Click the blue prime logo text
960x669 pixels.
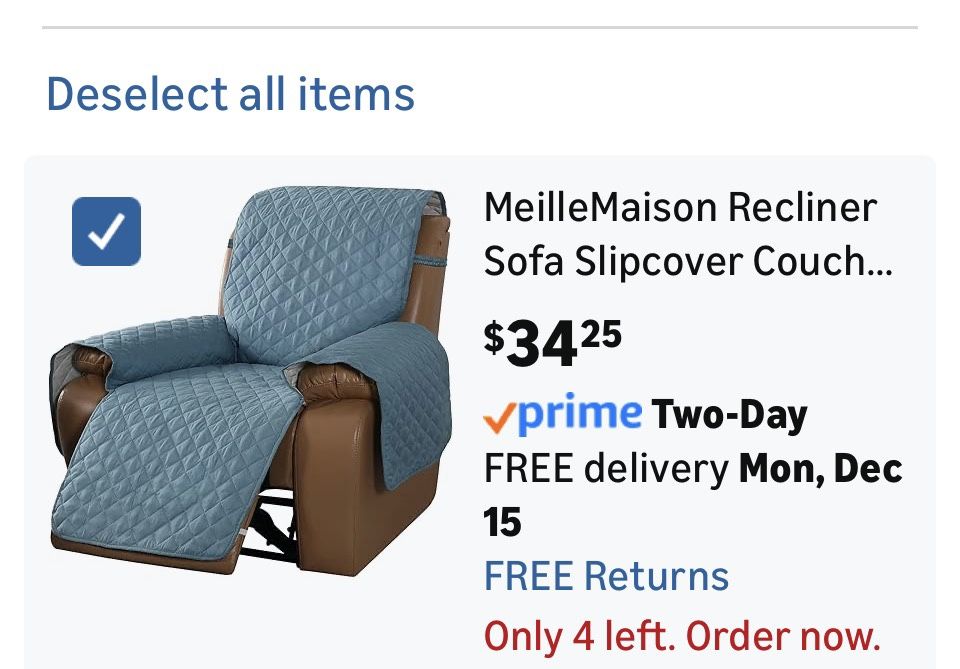tap(580, 413)
